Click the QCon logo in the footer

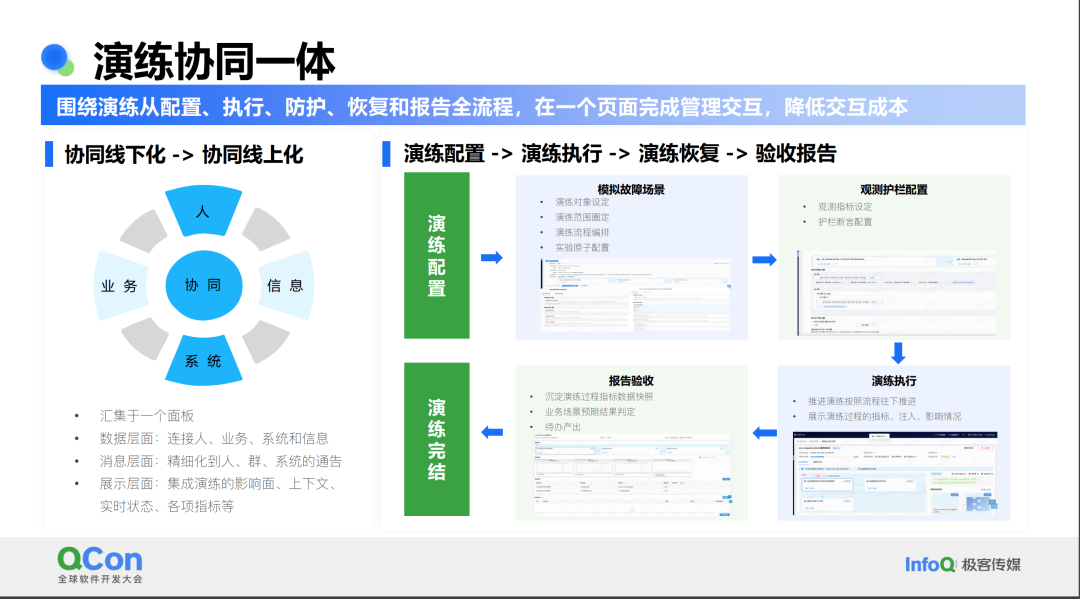(100, 565)
